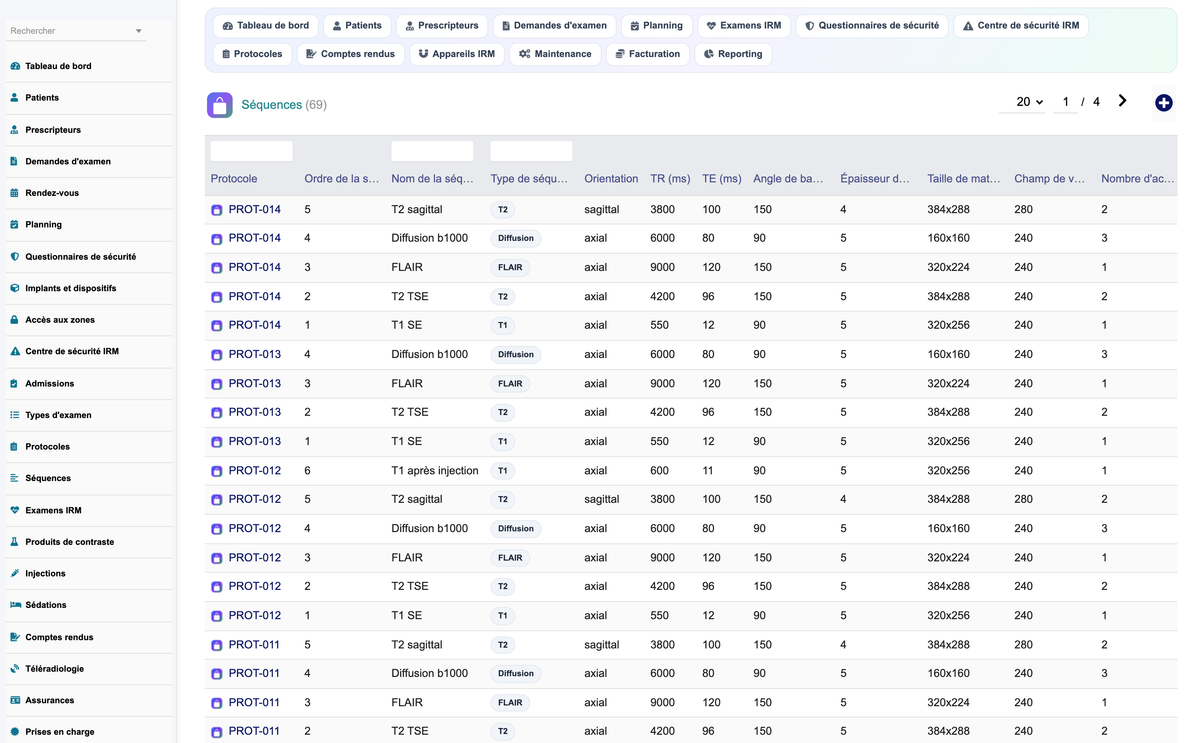
Task: Open Questionnaires de sécurité in sidebar
Action: pyautogui.click(x=80, y=257)
